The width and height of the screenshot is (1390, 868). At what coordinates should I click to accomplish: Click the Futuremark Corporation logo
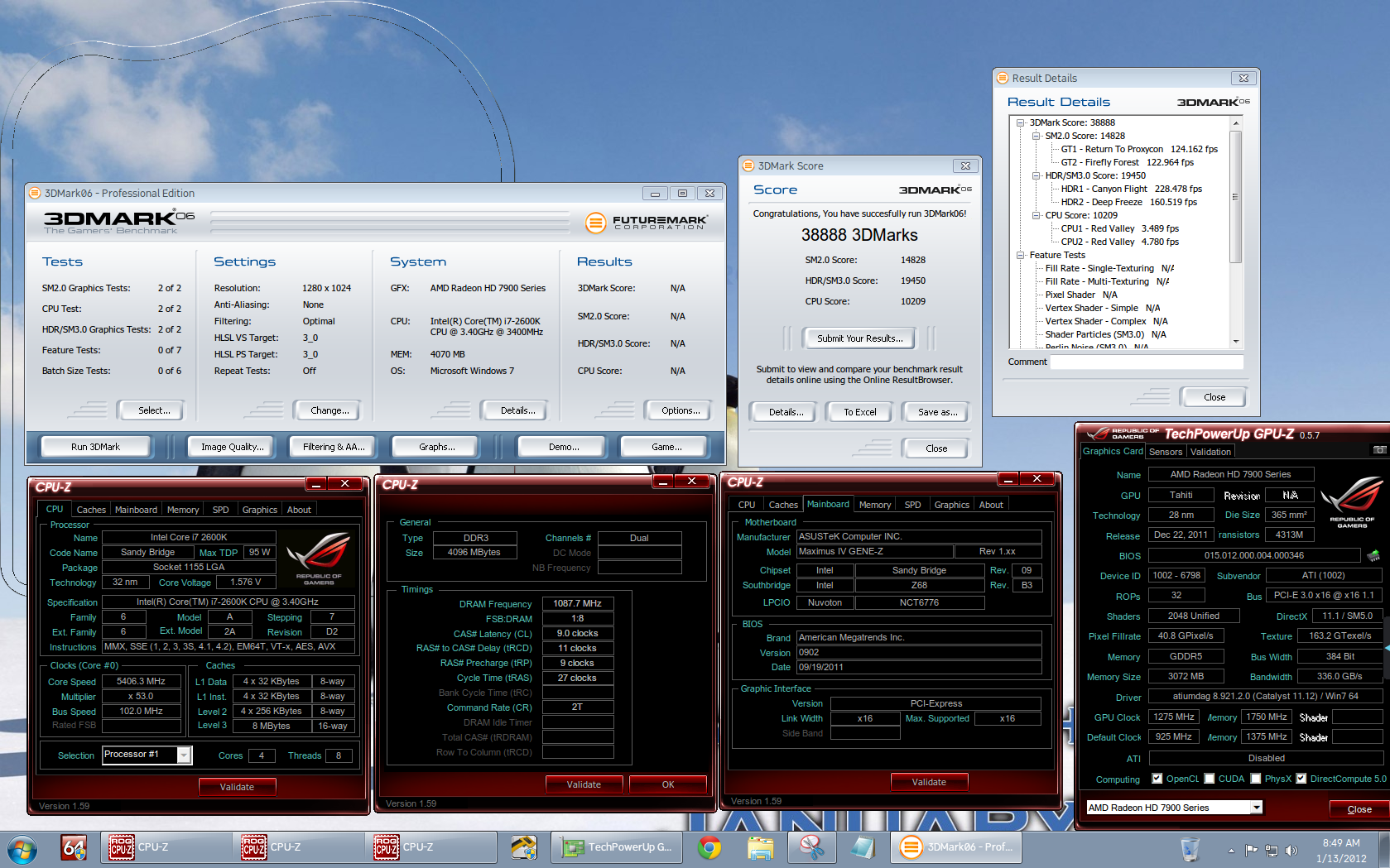[646, 223]
